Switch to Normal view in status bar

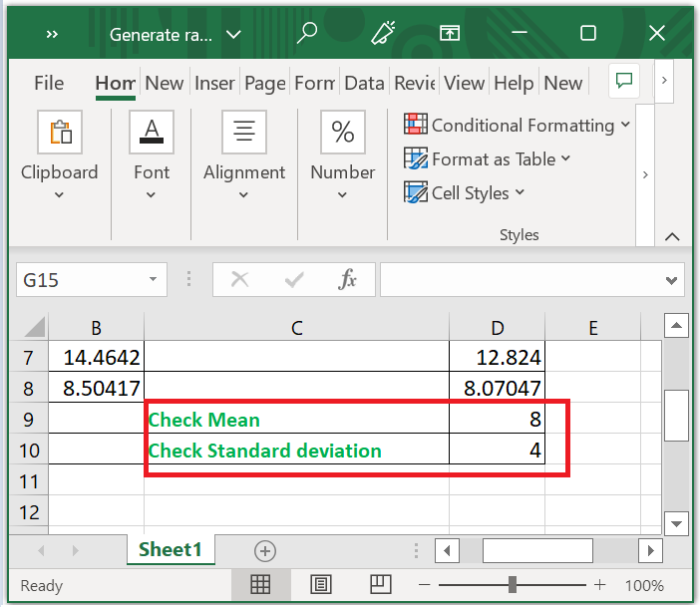260,584
